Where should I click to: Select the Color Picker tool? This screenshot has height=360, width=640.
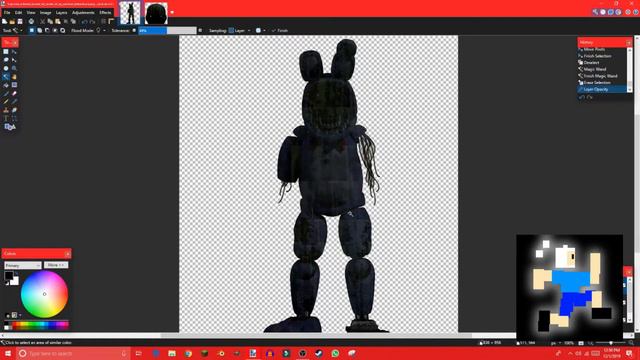click(x=14, y=102)
